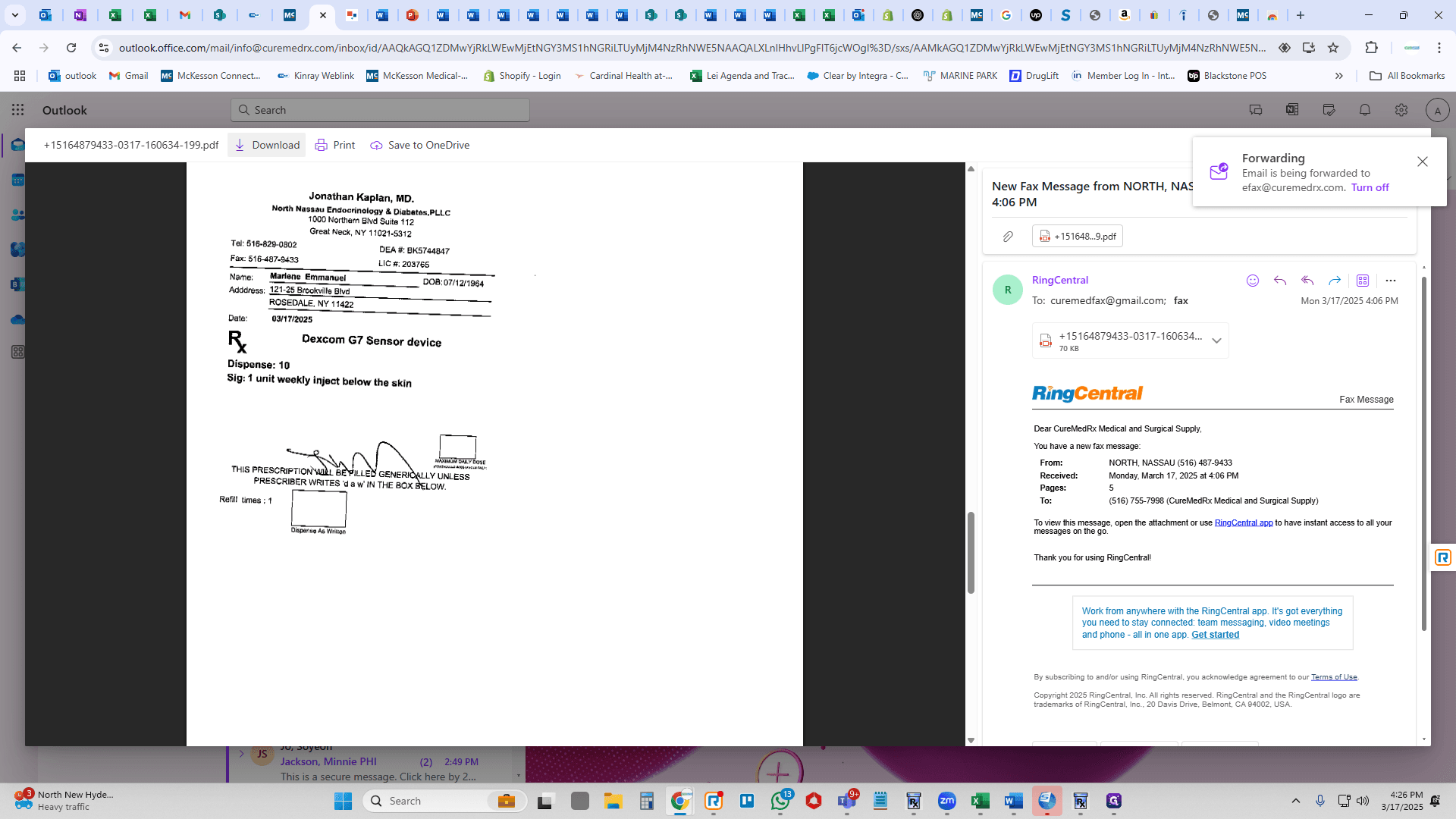This screenshot has height=819, width=1456.
Task: Open Mail in Outlook left rail
Action: pos(17,145)
